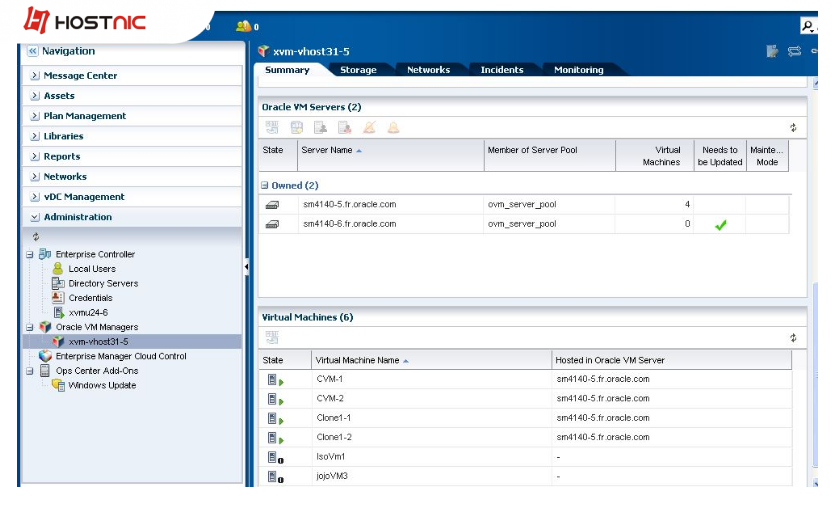This screenshot has width=834, height=509.
Task: Switch to the Networks tab
Action: pyautogui.click(x=428, y=70)
